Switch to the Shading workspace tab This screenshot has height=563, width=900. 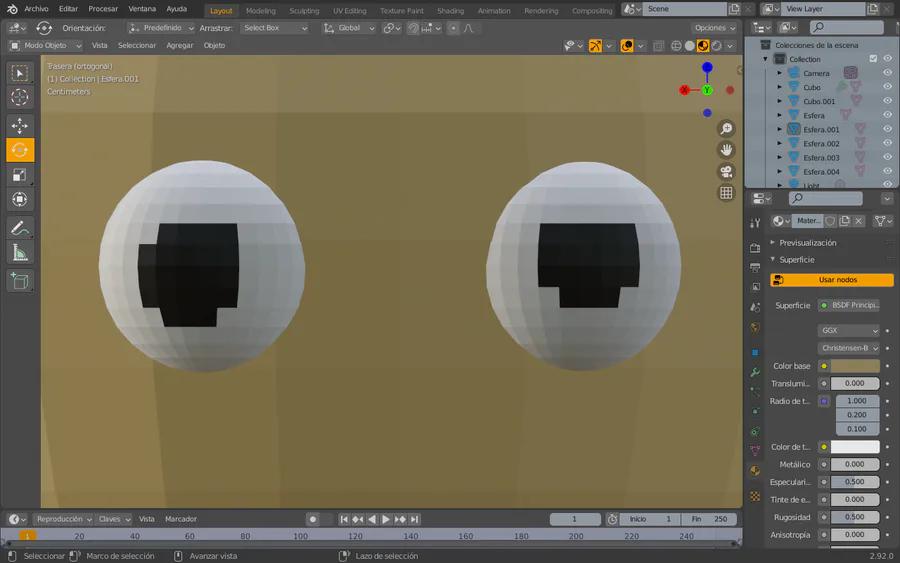451,11
